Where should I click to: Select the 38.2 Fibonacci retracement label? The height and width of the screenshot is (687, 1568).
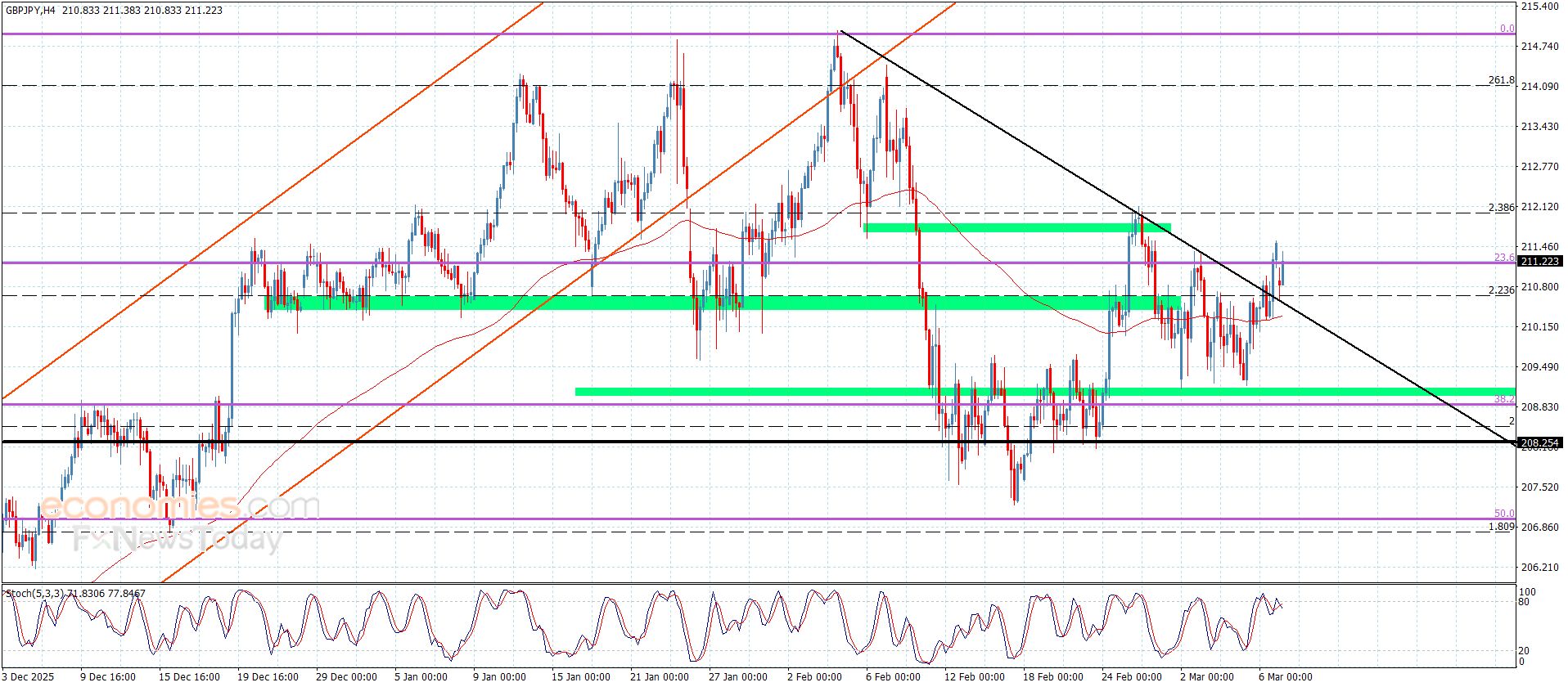1504,399
